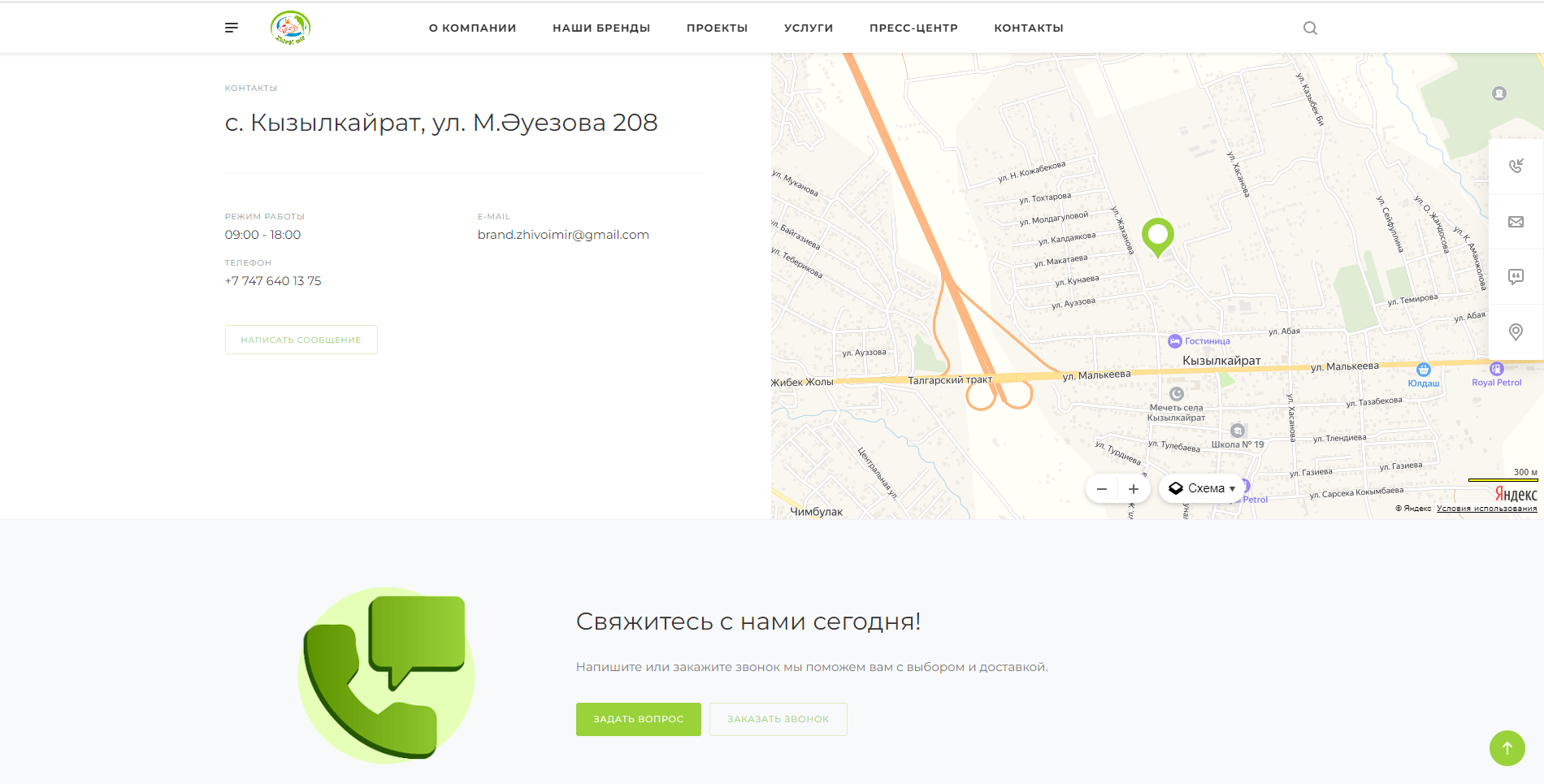Click the Кызылкайрат village label on map
Image resolution: width=1544 pixels, height=784 pixels.
coord(1221,361)
